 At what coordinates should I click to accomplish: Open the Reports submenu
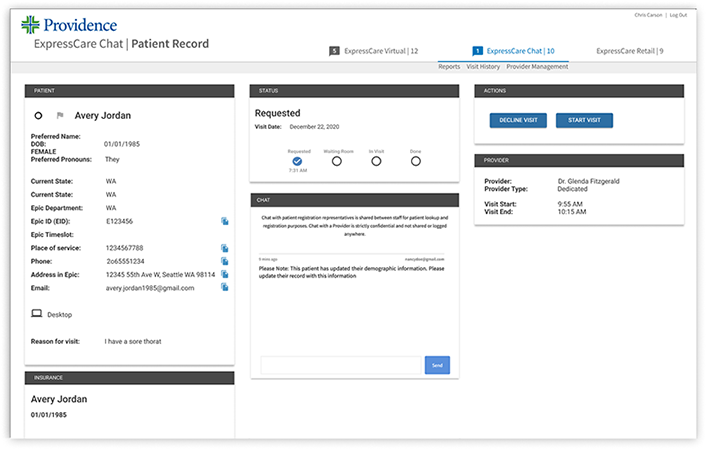pos(449,67)
